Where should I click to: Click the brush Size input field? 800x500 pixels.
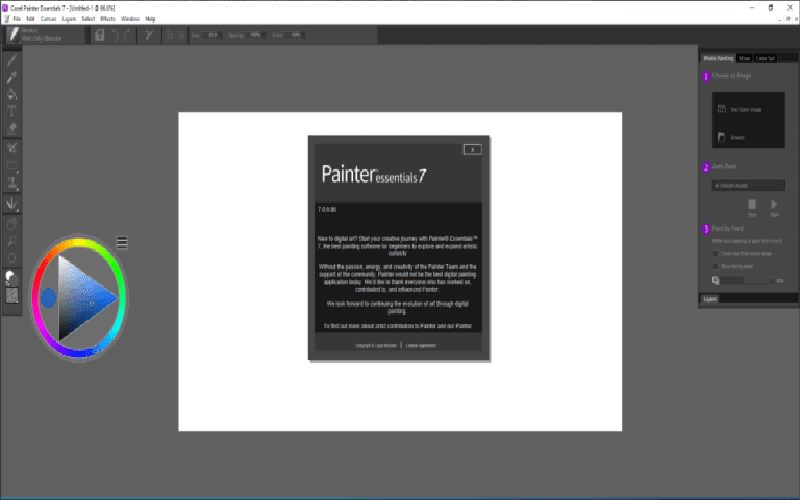point(210,35)
